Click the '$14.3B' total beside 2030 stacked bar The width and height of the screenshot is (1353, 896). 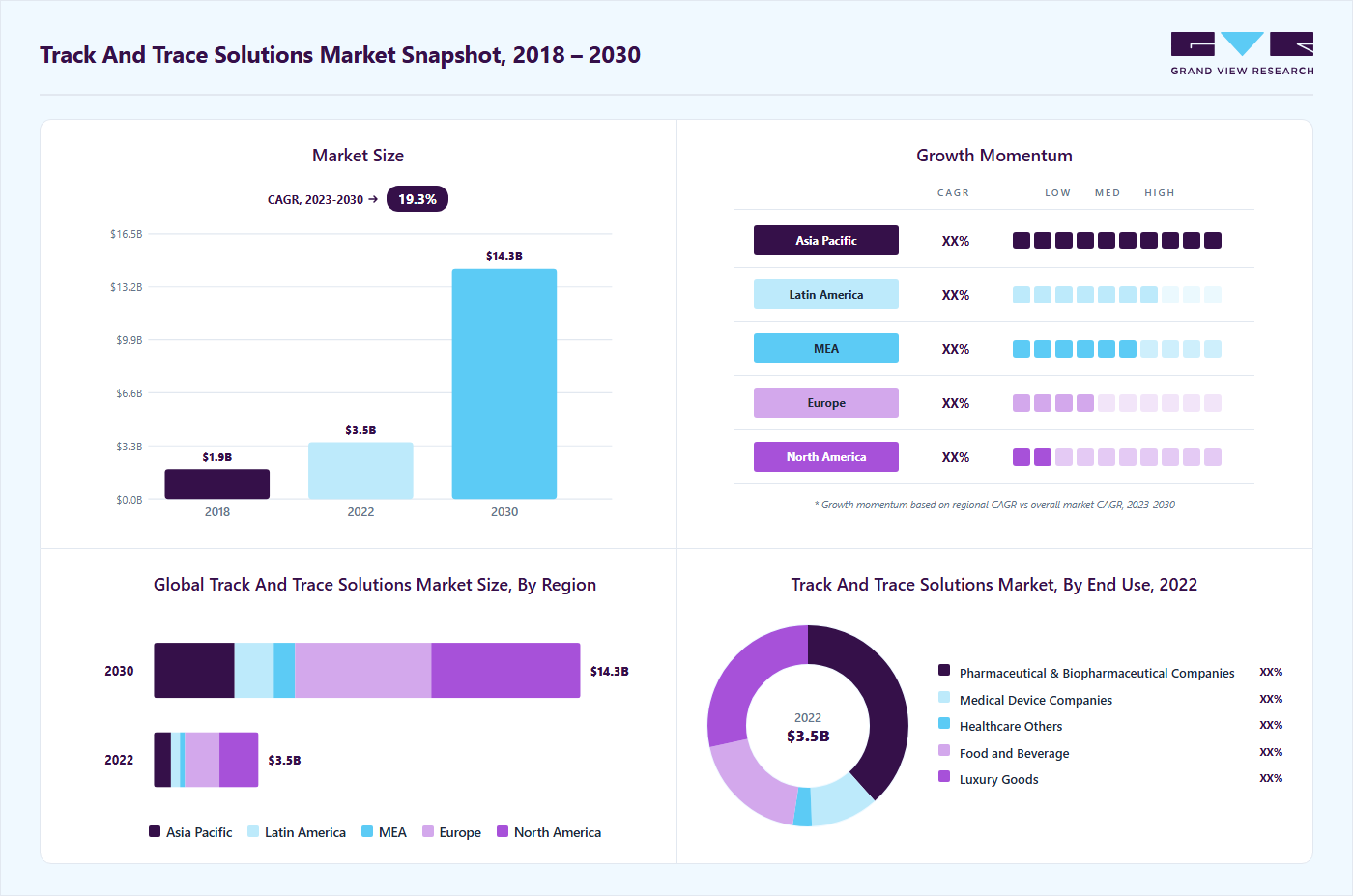tap(610, 671)
